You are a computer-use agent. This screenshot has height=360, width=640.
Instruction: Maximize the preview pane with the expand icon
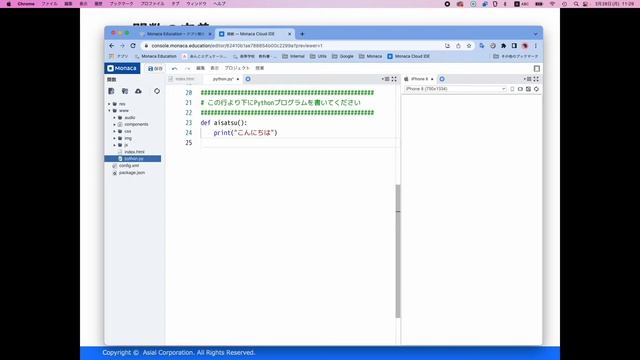click(x=536, y=79)
